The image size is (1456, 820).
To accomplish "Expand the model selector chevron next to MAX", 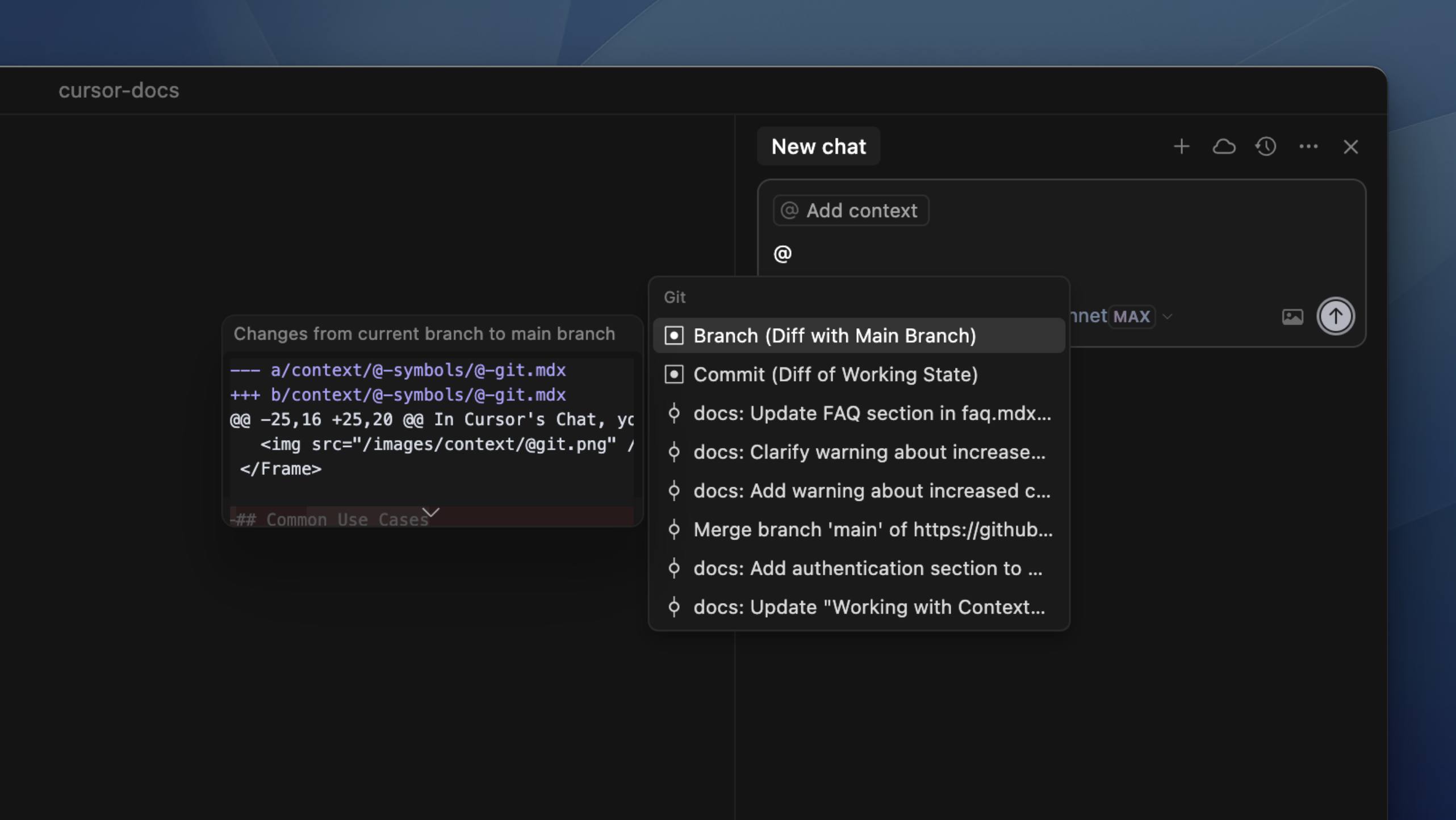I will click(x=1168, y=316).
